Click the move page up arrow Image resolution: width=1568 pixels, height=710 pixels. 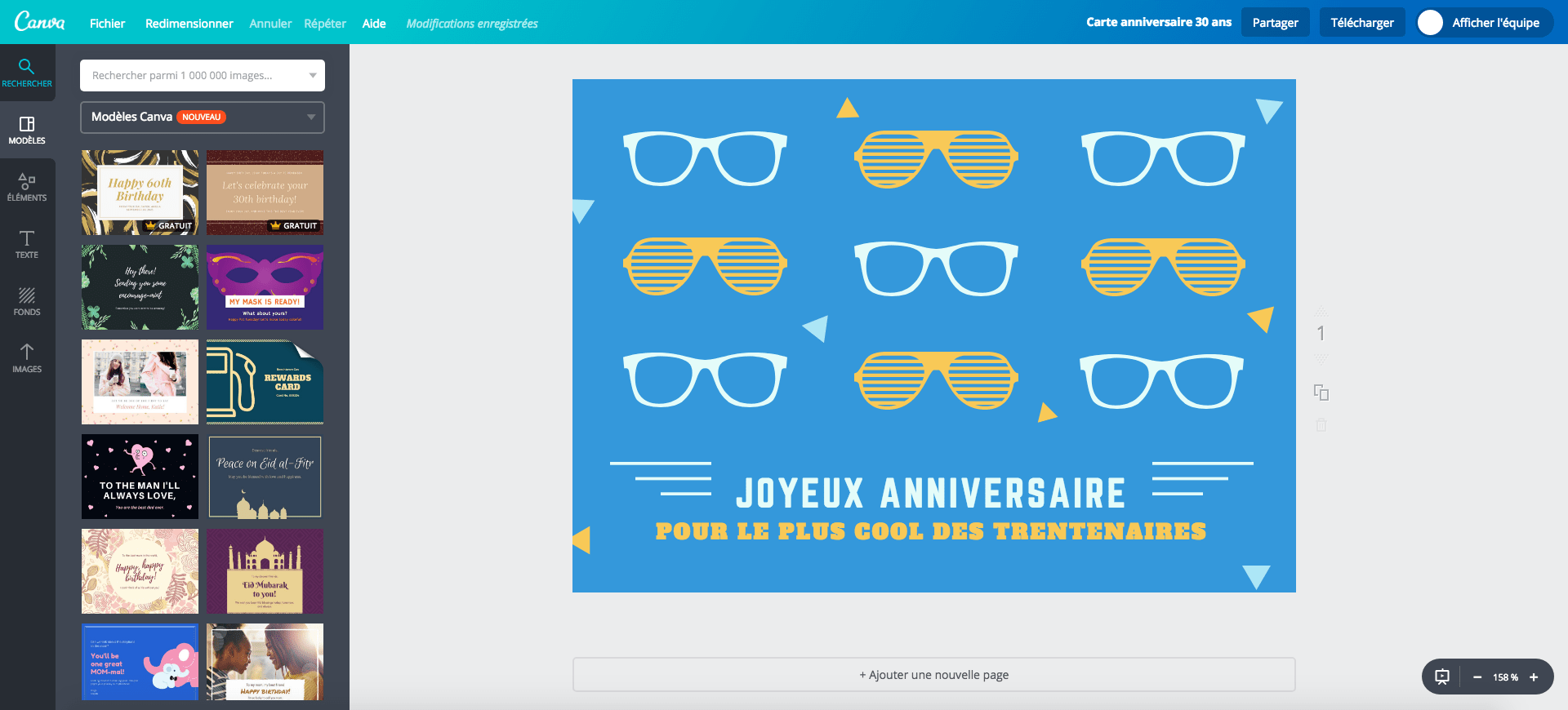(1321, 310)
